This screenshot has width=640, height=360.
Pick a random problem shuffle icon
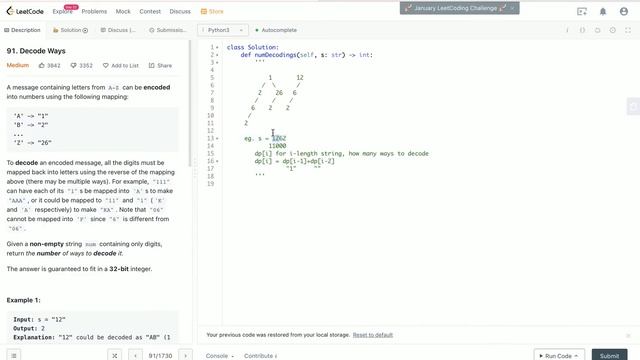point(115,356)
